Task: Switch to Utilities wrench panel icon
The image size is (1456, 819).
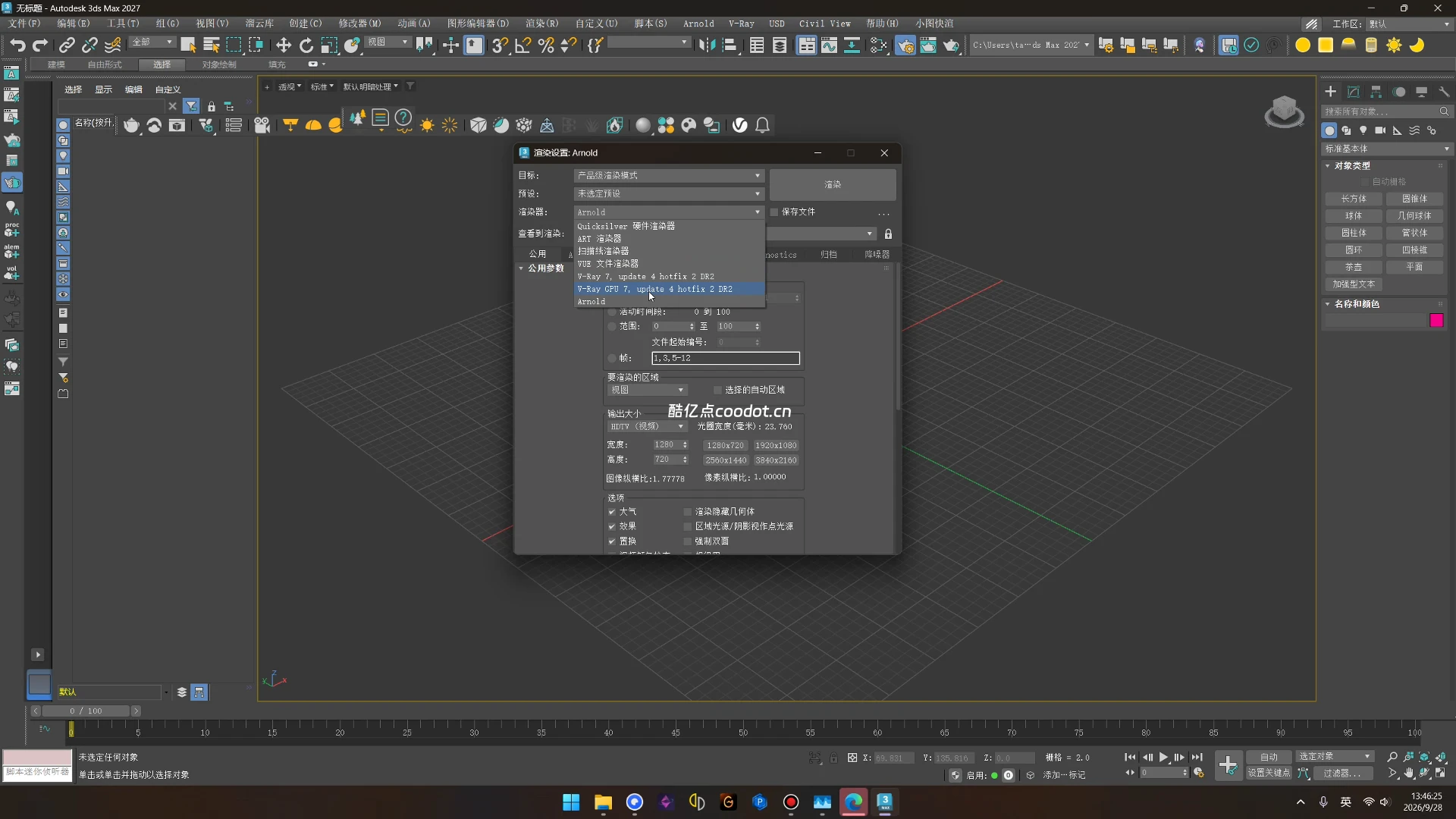Action: tap(1444, 92)
